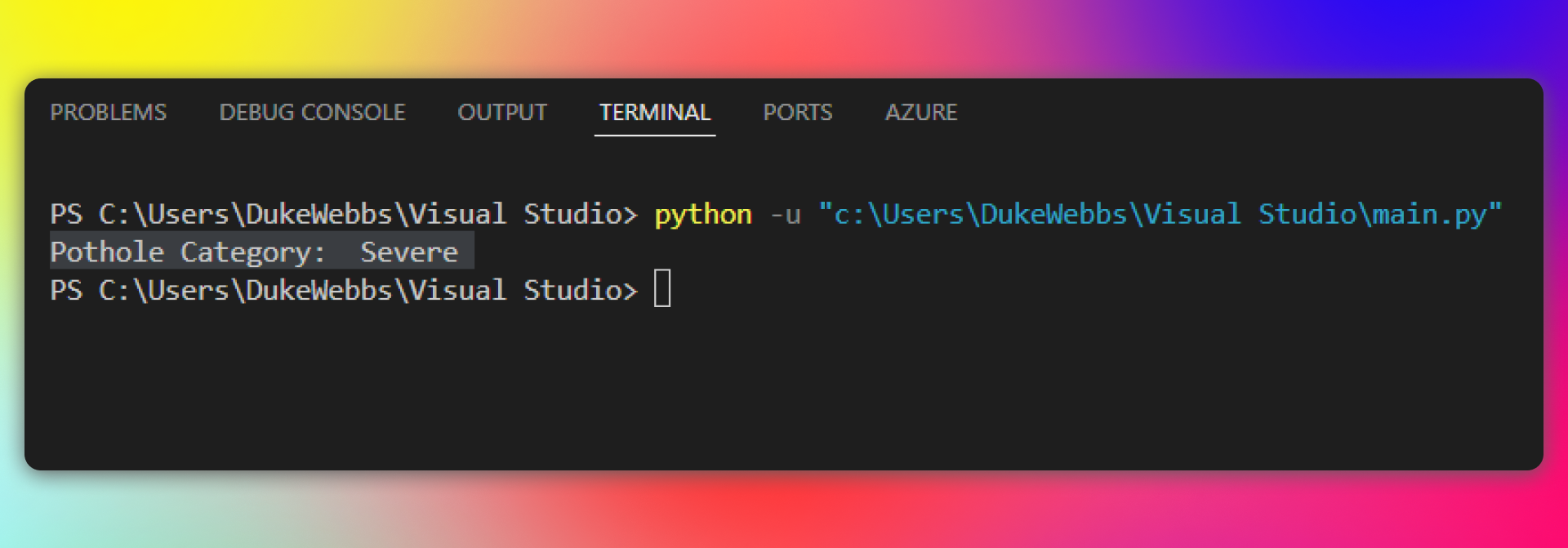Click the yellow python command word
The width and height of the screenshot is (1568, 548).
703,214
